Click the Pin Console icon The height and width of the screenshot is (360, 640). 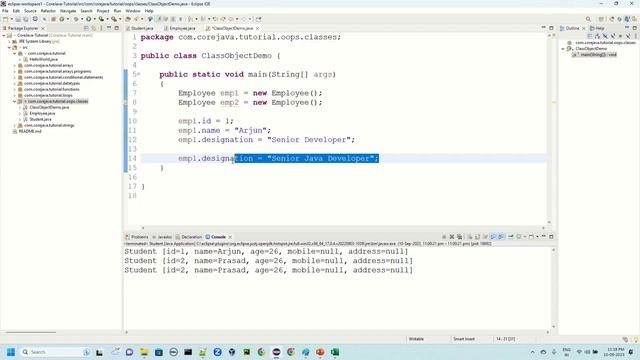(x=511, y=237)
